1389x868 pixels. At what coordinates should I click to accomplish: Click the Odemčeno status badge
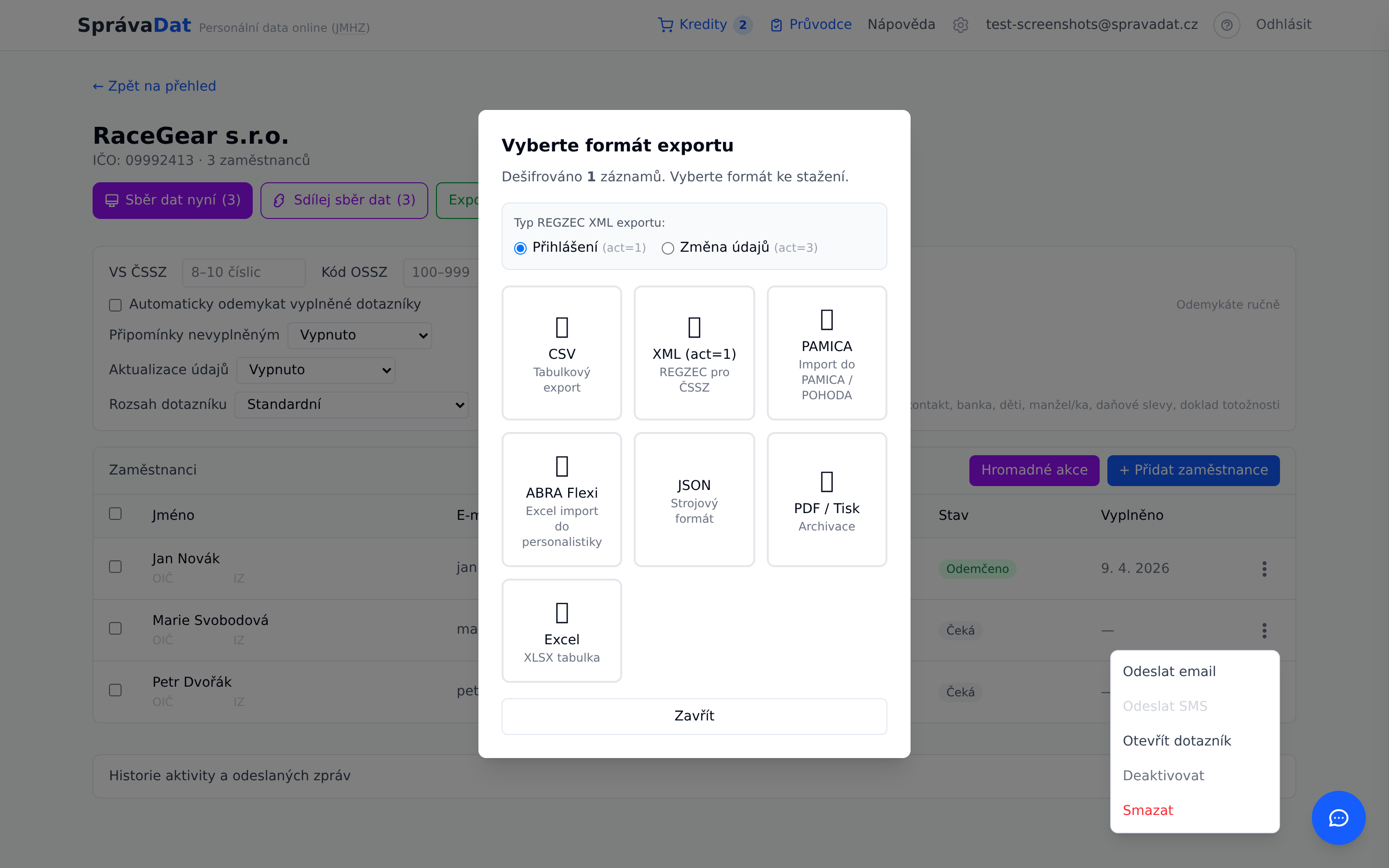pyautogui.click(x=977, y=569)
